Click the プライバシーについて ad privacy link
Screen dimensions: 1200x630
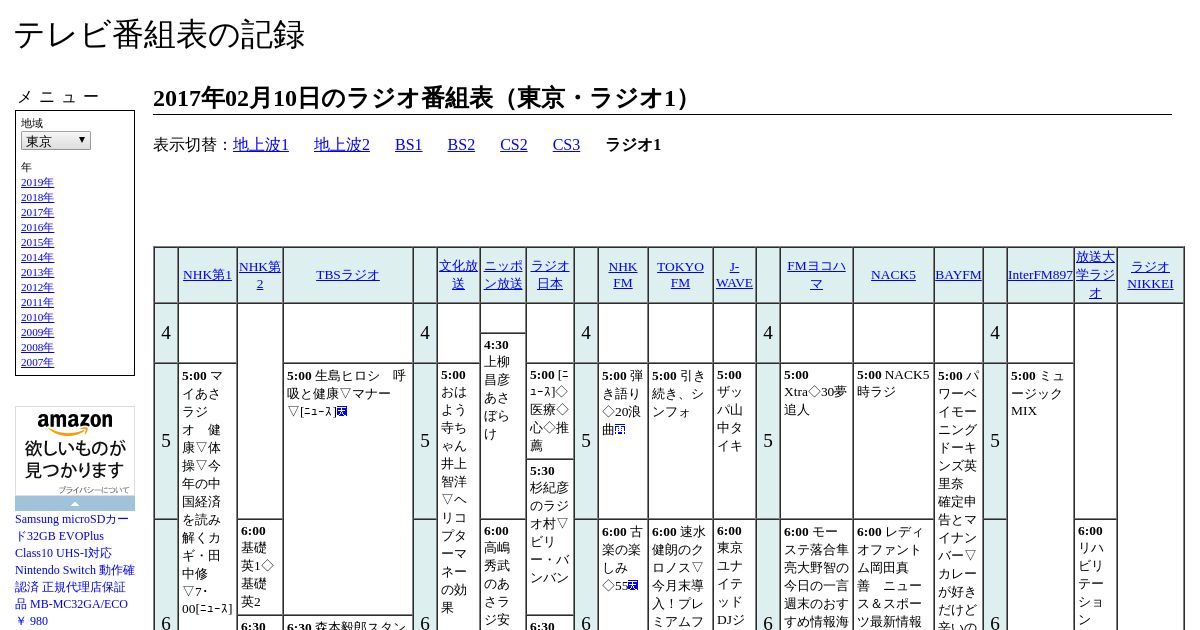coord(93,490)
